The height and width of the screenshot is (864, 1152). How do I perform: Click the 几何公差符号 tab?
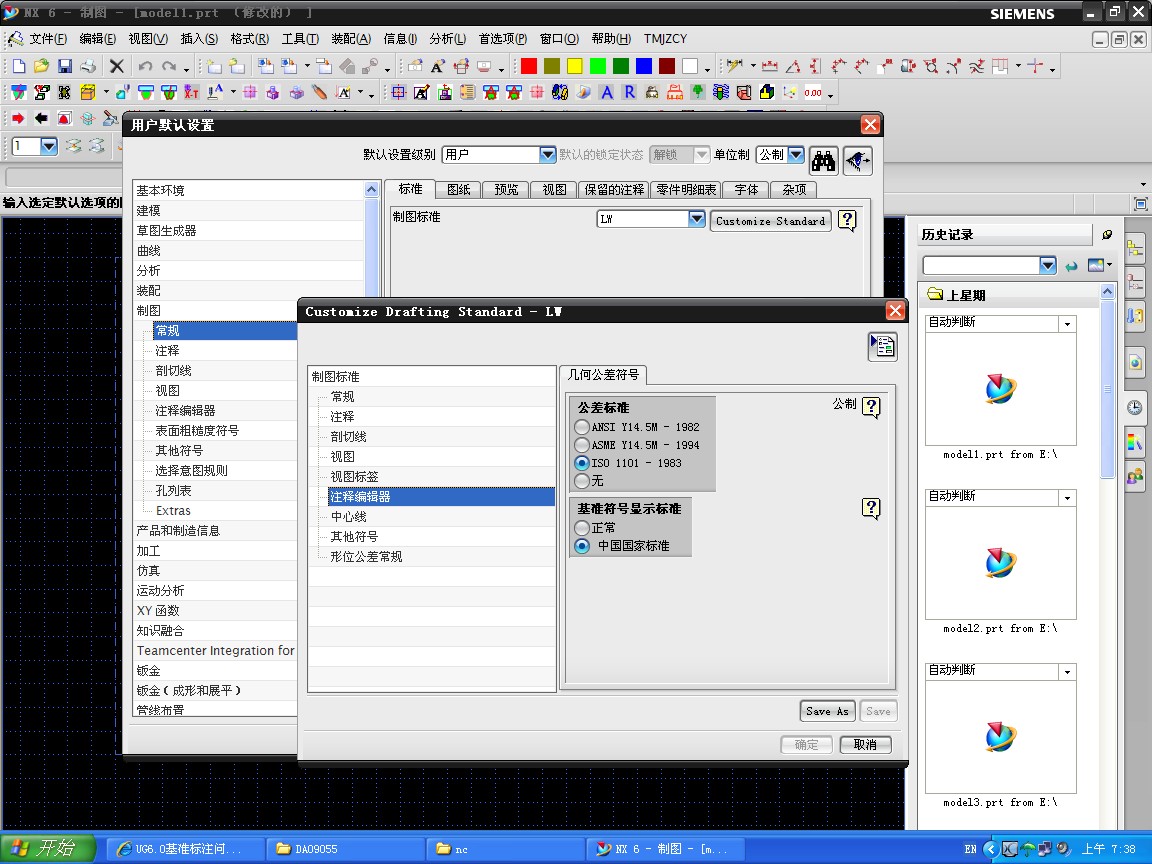tap(603, 375)
